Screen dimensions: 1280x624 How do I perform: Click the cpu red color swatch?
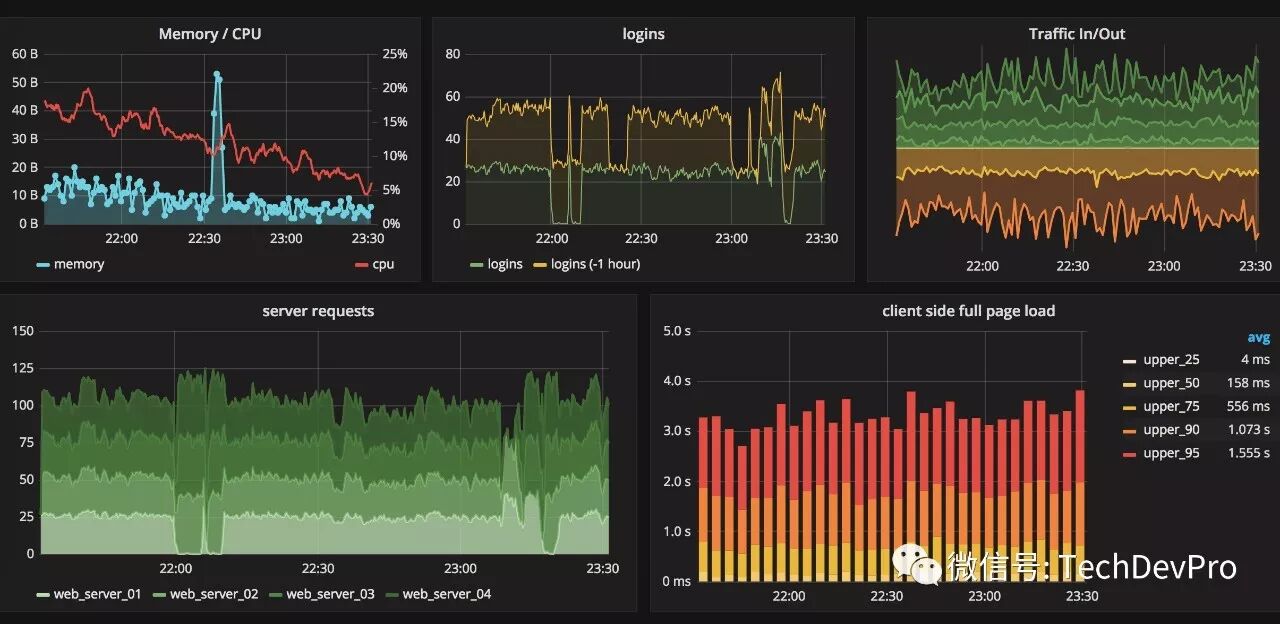[x=362, y=265]
